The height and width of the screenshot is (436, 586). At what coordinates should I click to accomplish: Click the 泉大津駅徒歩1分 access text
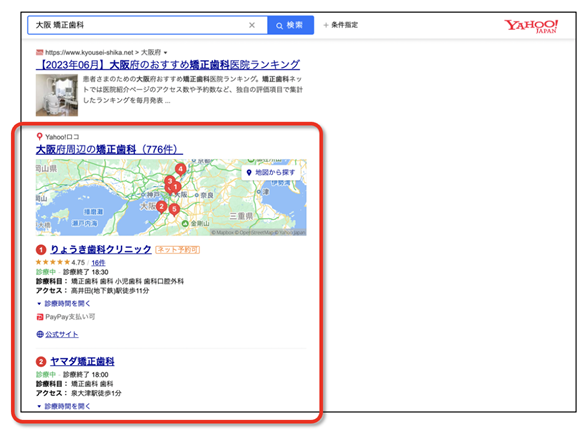[x=96, y=393]
